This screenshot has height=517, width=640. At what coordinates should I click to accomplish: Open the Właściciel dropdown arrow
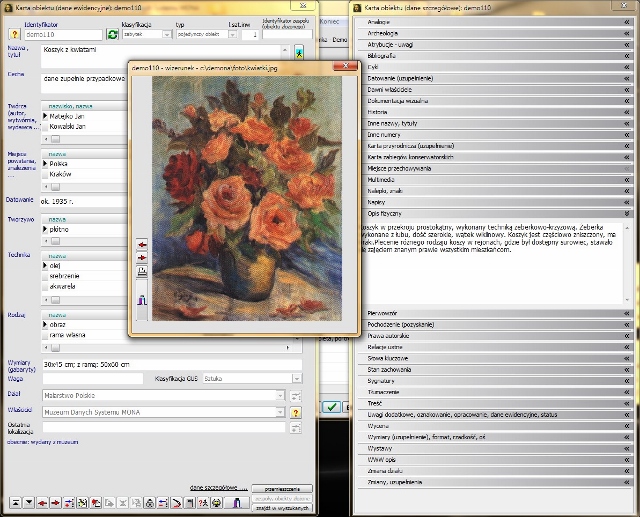point(280,413)
